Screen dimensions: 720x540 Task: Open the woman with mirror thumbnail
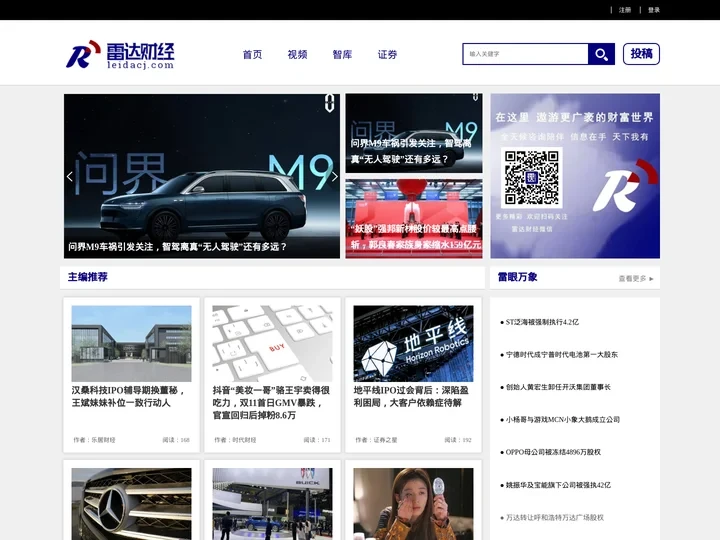tap(413, 504)
